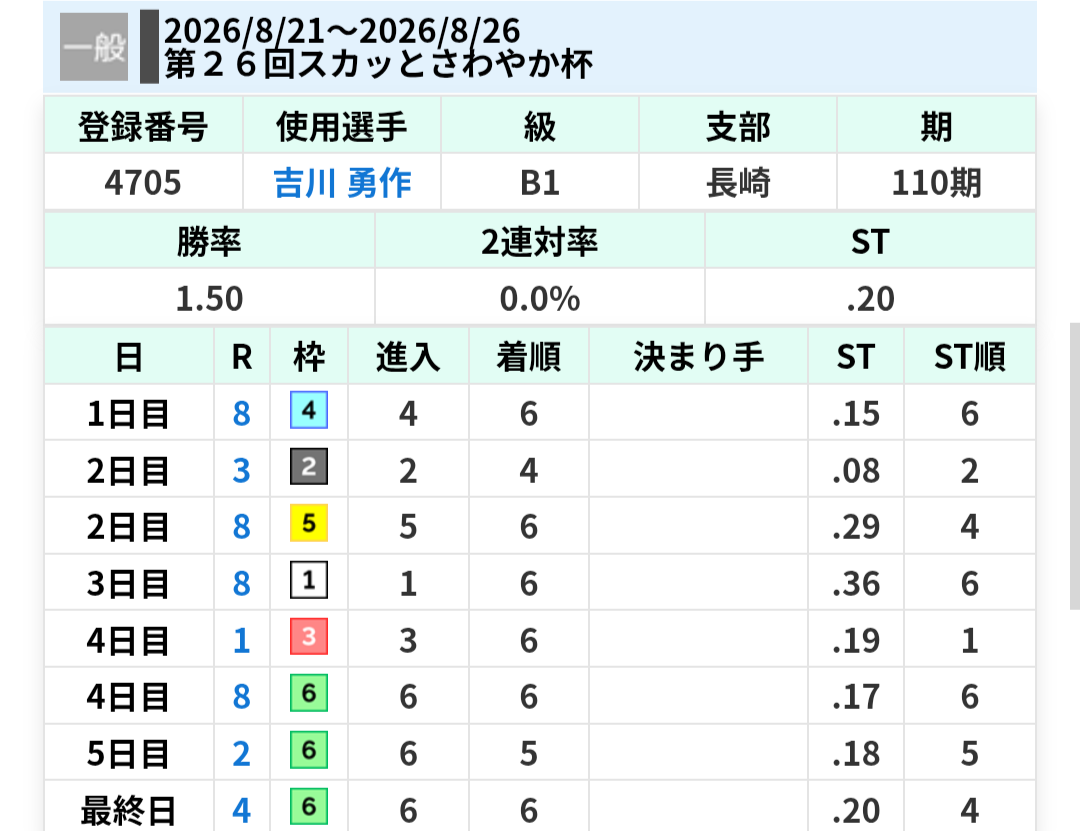Open final day race 4 link
This screenshot has width=1080, height=831.
click(241, 810)
